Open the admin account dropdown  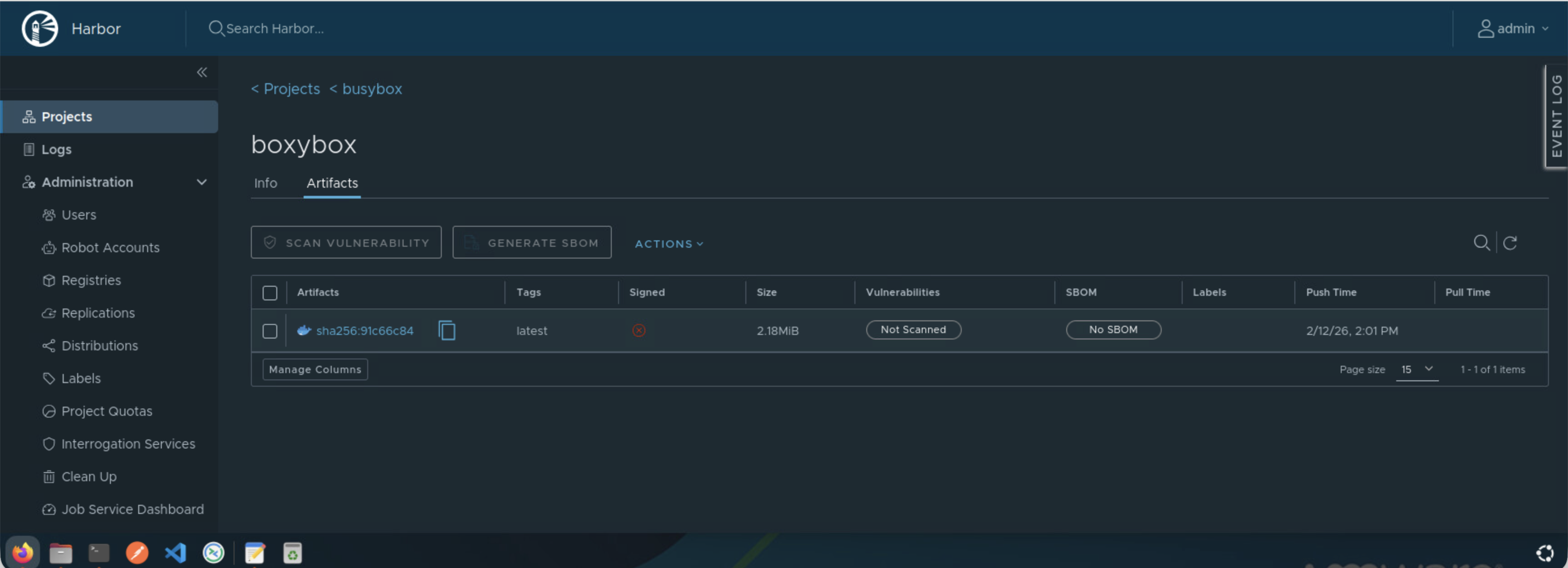(x=1513, y=29)
